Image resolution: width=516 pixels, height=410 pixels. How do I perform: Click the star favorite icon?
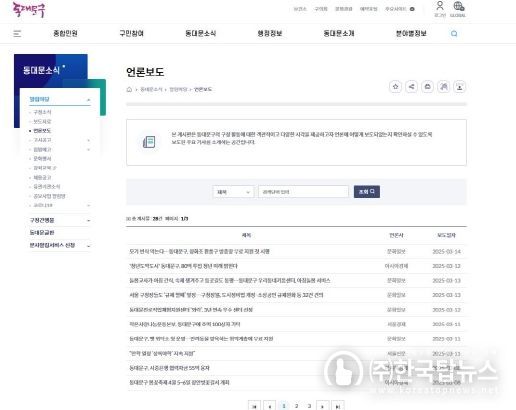point(395,87)
